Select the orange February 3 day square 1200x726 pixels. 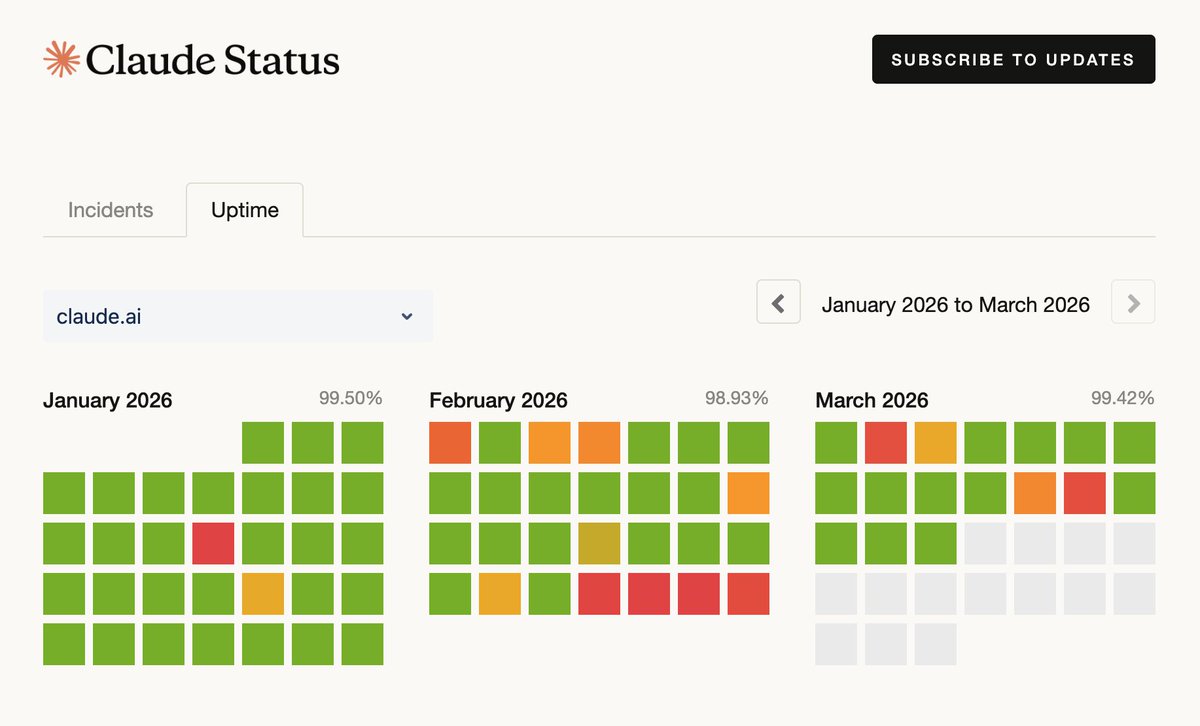point(549,443)
